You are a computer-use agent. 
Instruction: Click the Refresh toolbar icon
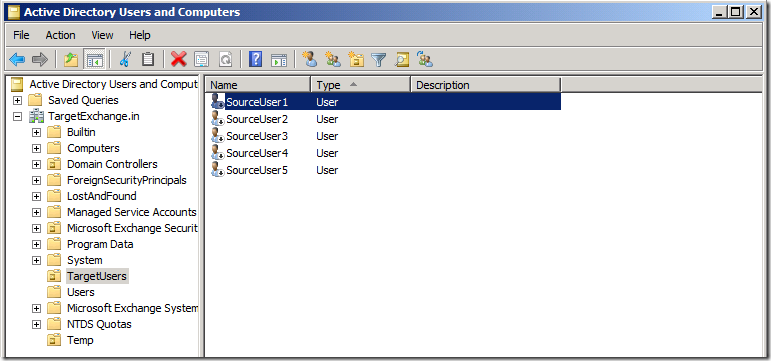(225, 60)
